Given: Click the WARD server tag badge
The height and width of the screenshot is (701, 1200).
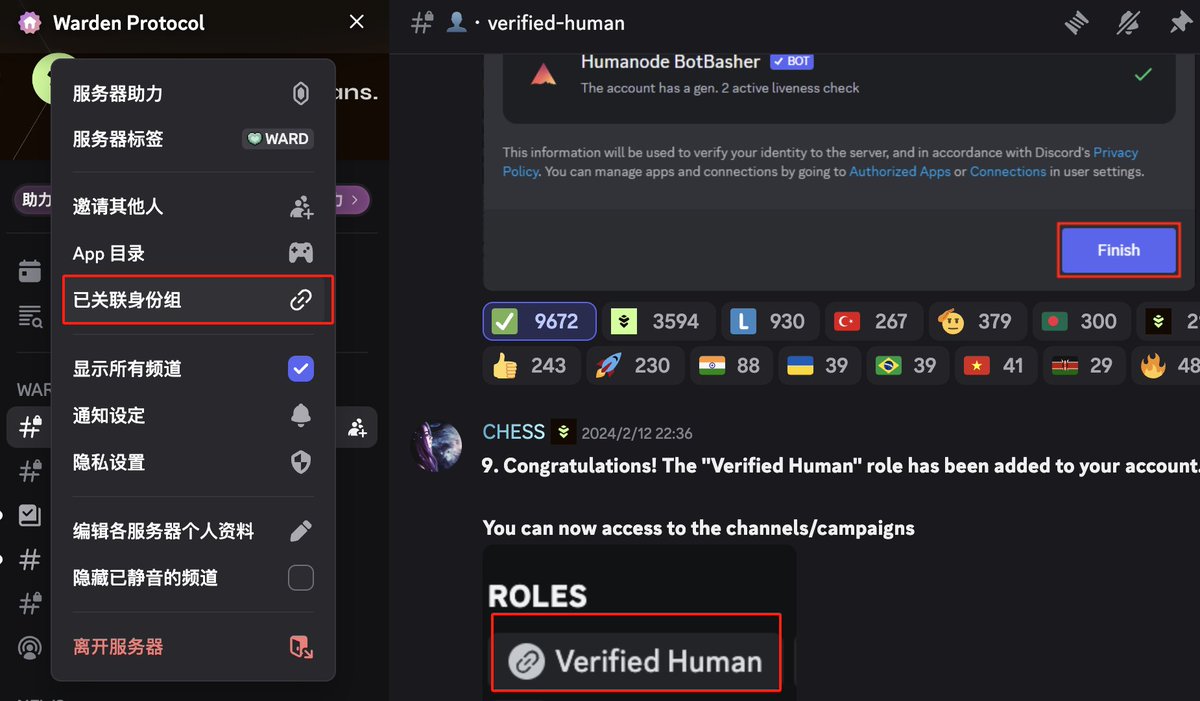Looking at the screenshot, I should pos(278,139).
